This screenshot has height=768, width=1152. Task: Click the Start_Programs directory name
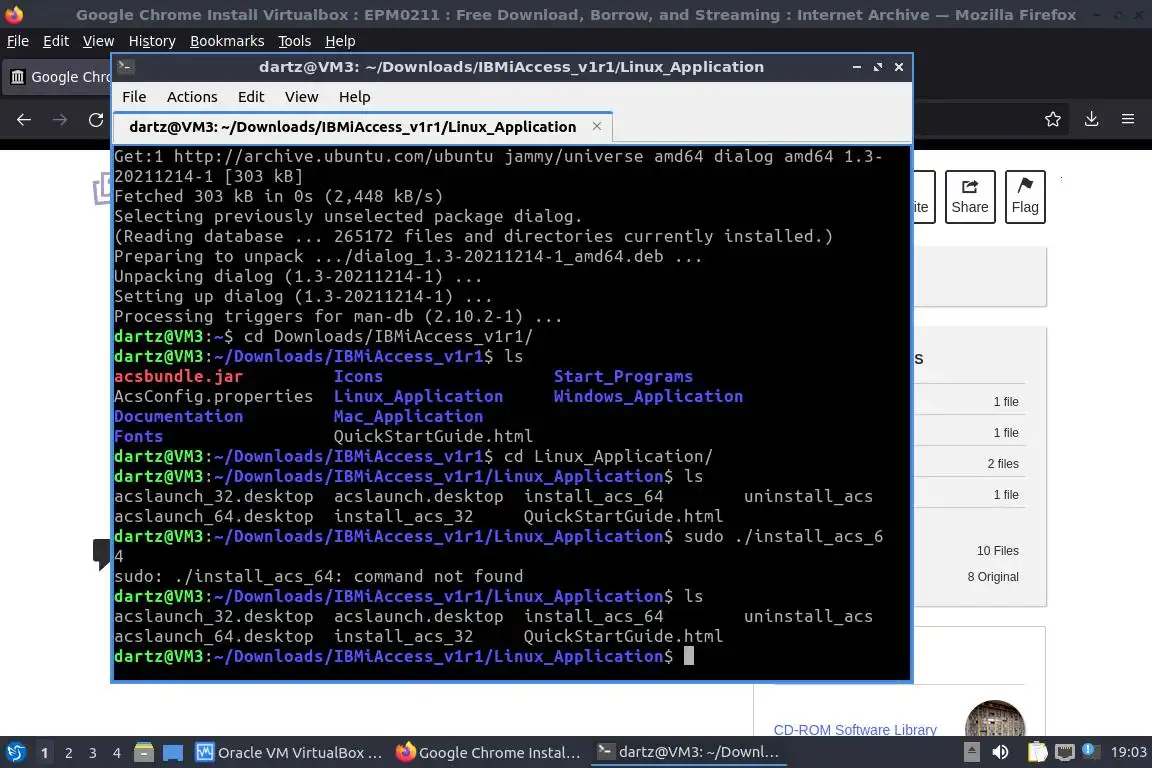coord(623,376)
